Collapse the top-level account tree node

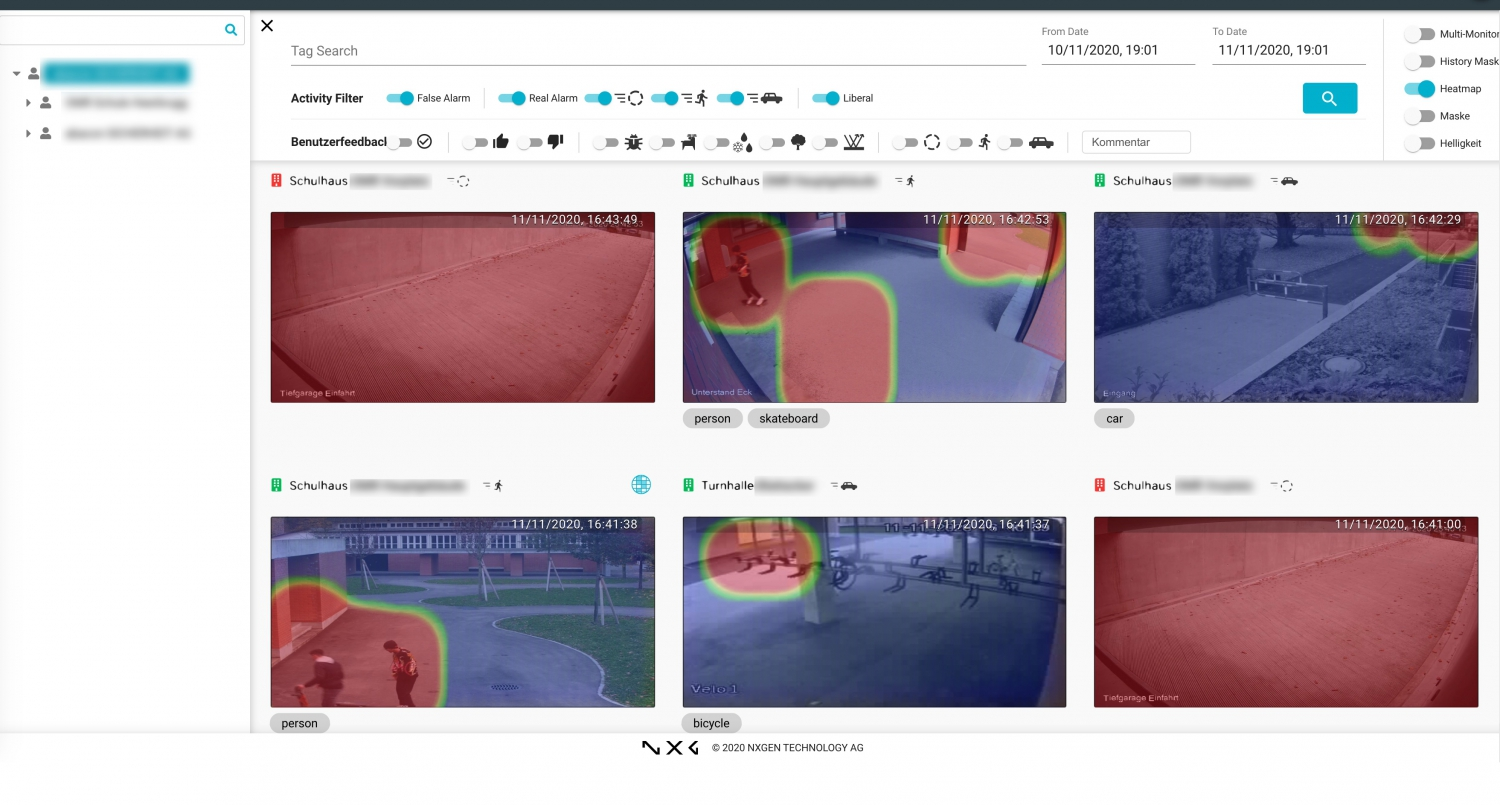tap(17, 73)
